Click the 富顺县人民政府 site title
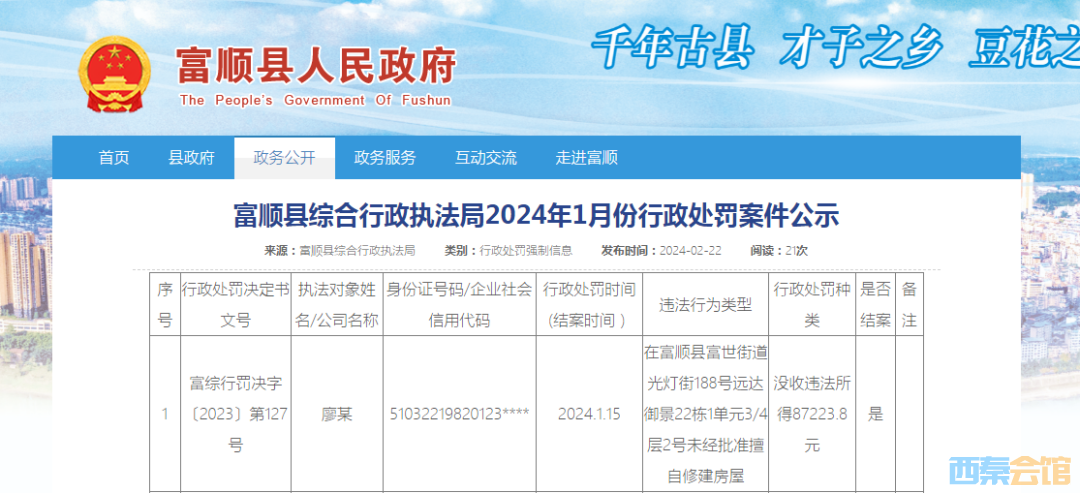This screenshot has height=493, width=1080. (315, 66)
